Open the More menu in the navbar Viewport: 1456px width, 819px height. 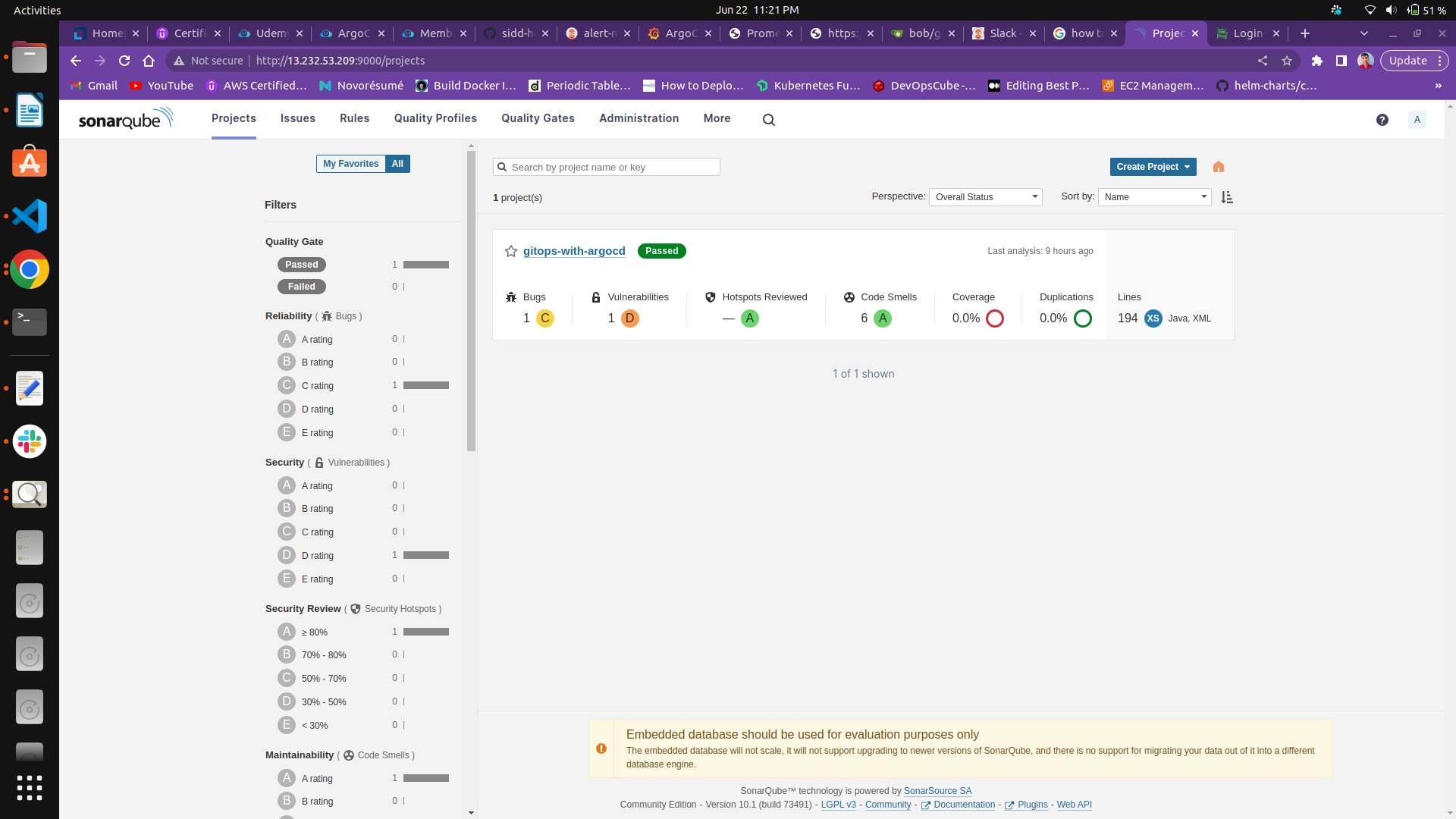click(717, 118)
